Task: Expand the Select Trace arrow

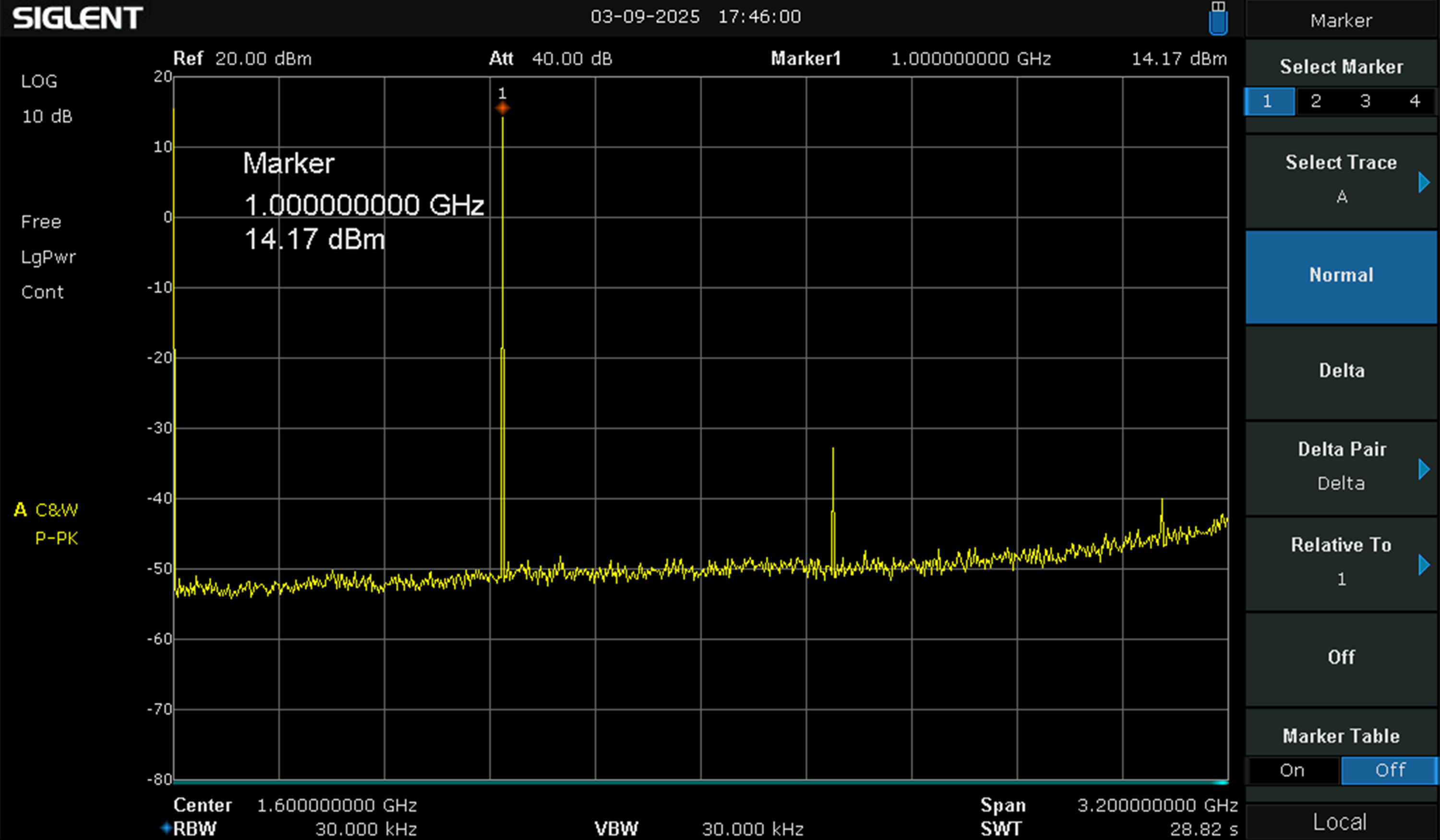Action: click(x=1423, y=182)
